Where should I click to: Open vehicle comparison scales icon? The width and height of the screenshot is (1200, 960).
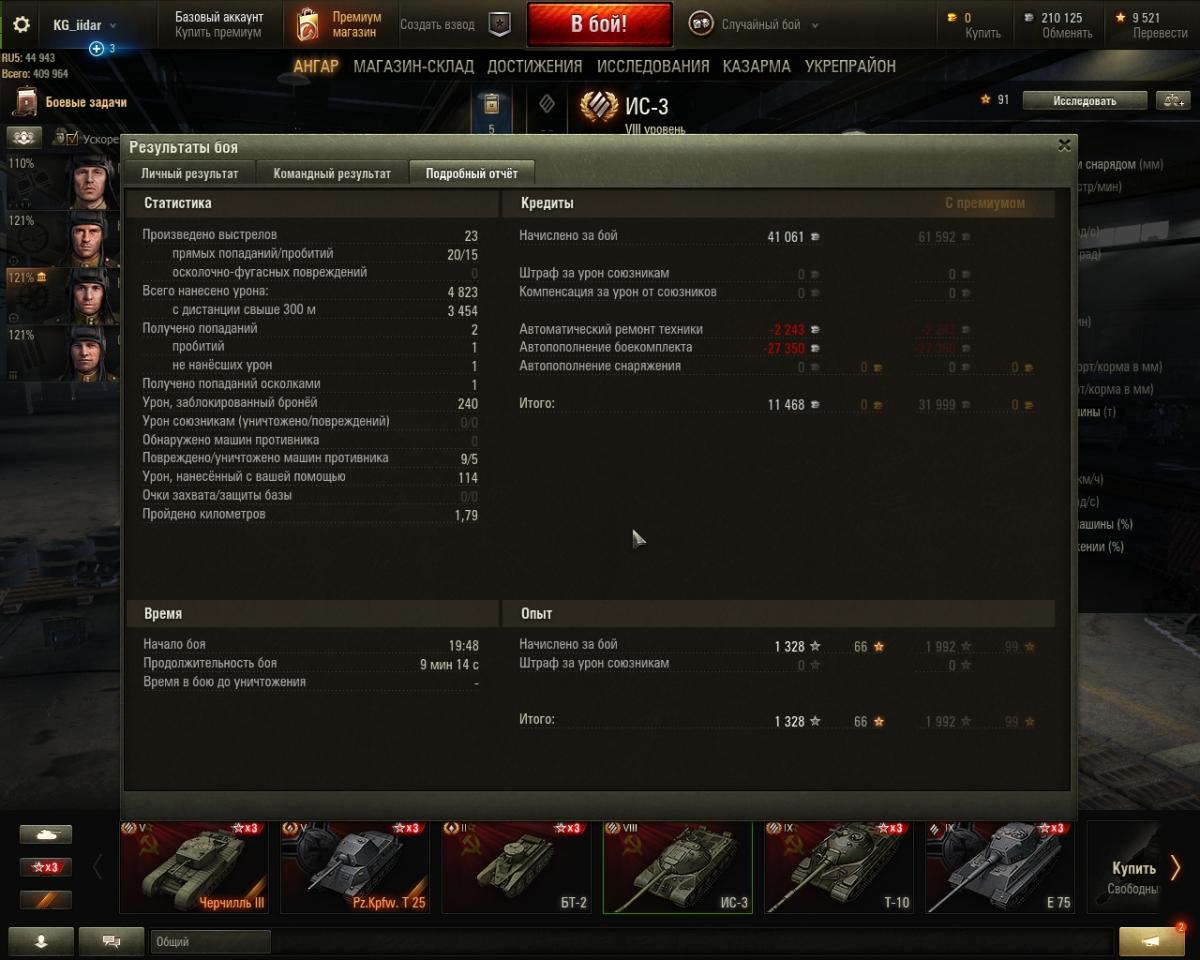(x=1171, y=100)
